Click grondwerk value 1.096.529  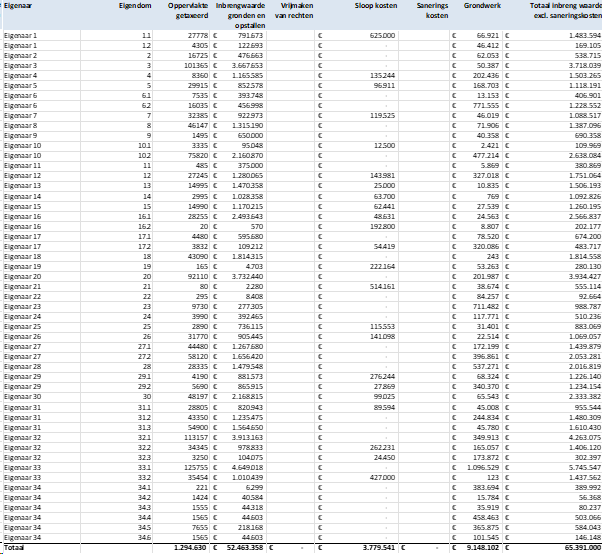point(476,468)
